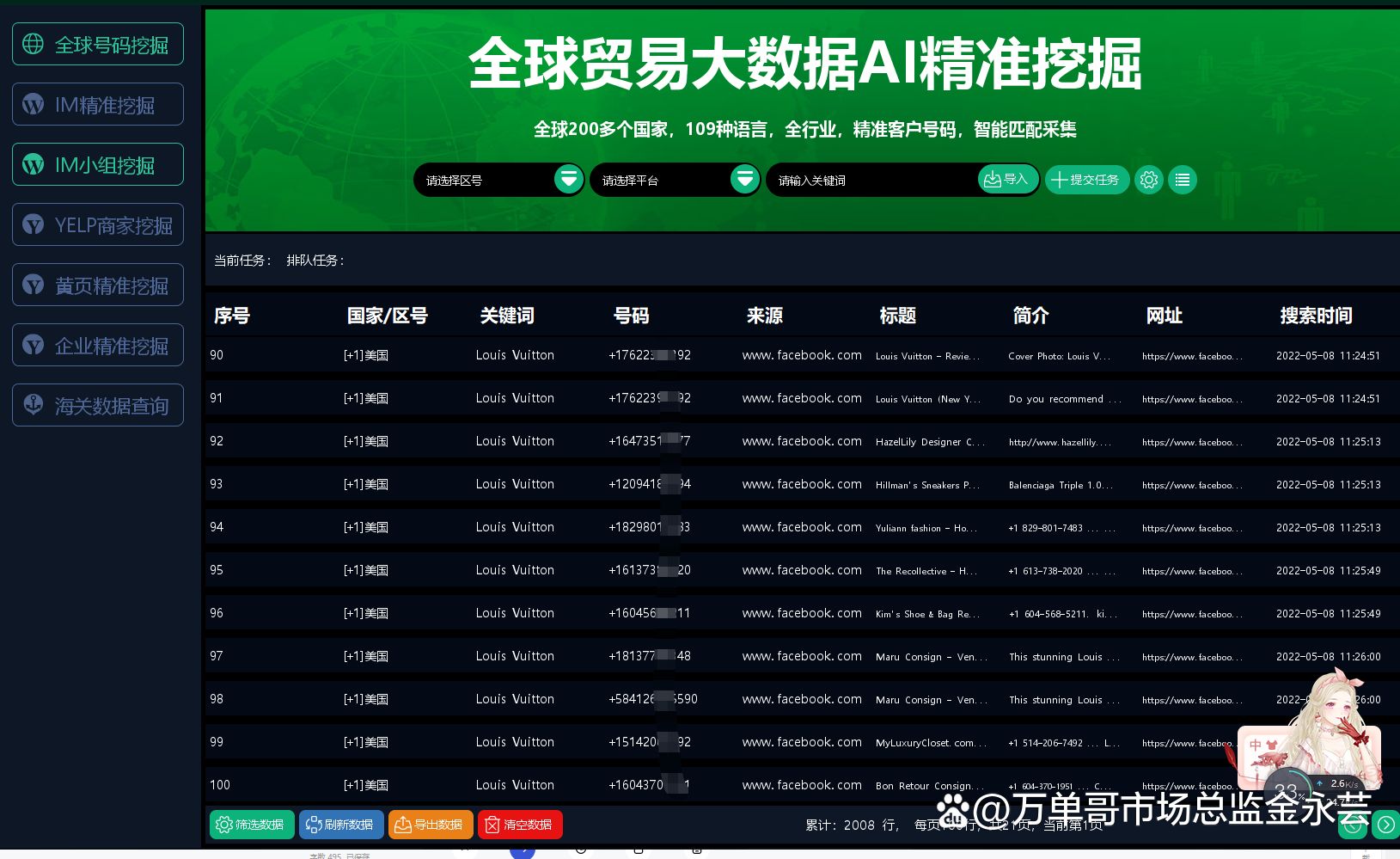
Task: Click the V icon beside 企业精准挖掘
Action: click(33, 345)
